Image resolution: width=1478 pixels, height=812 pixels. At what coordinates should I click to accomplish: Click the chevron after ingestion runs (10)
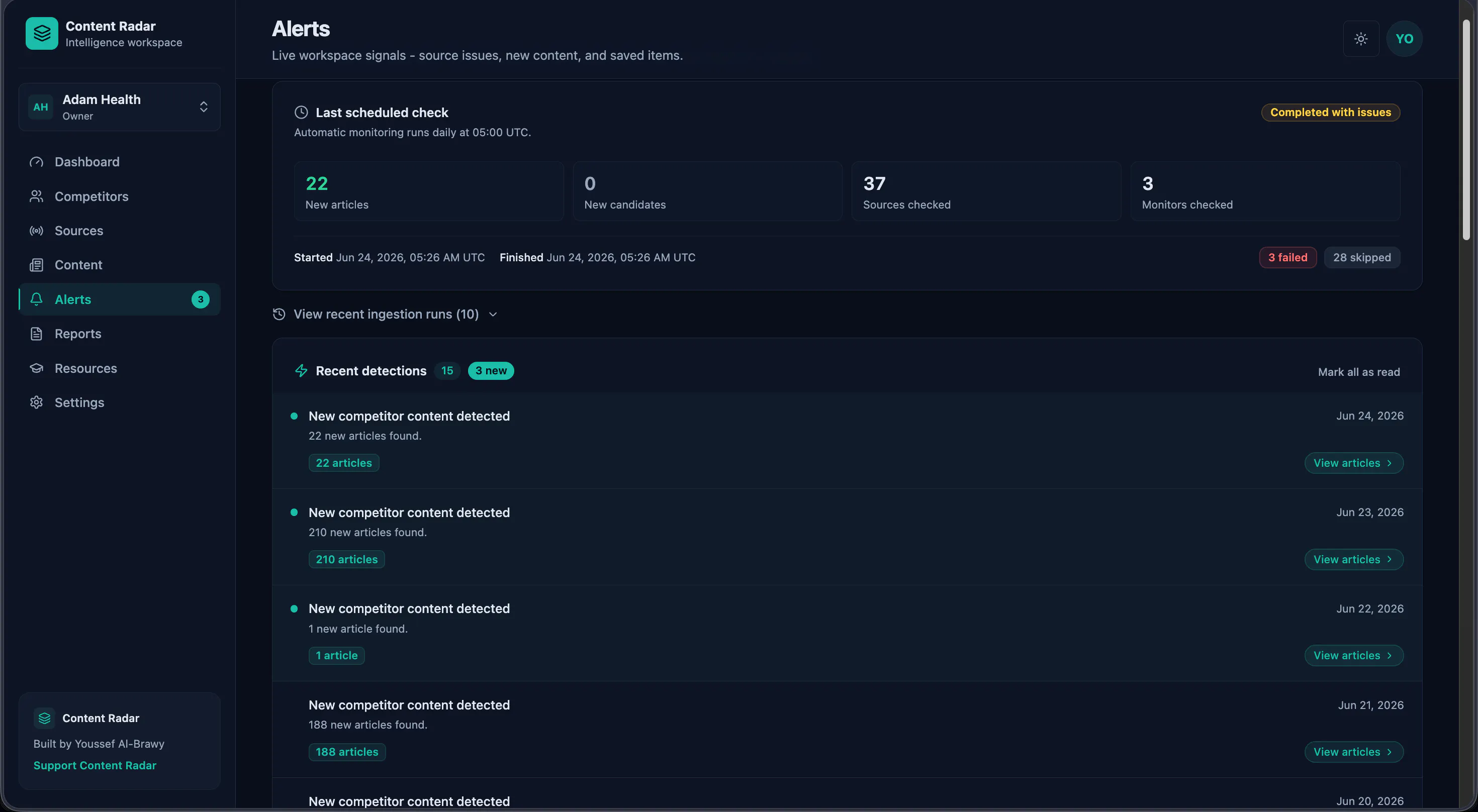[x=493, y=314]
